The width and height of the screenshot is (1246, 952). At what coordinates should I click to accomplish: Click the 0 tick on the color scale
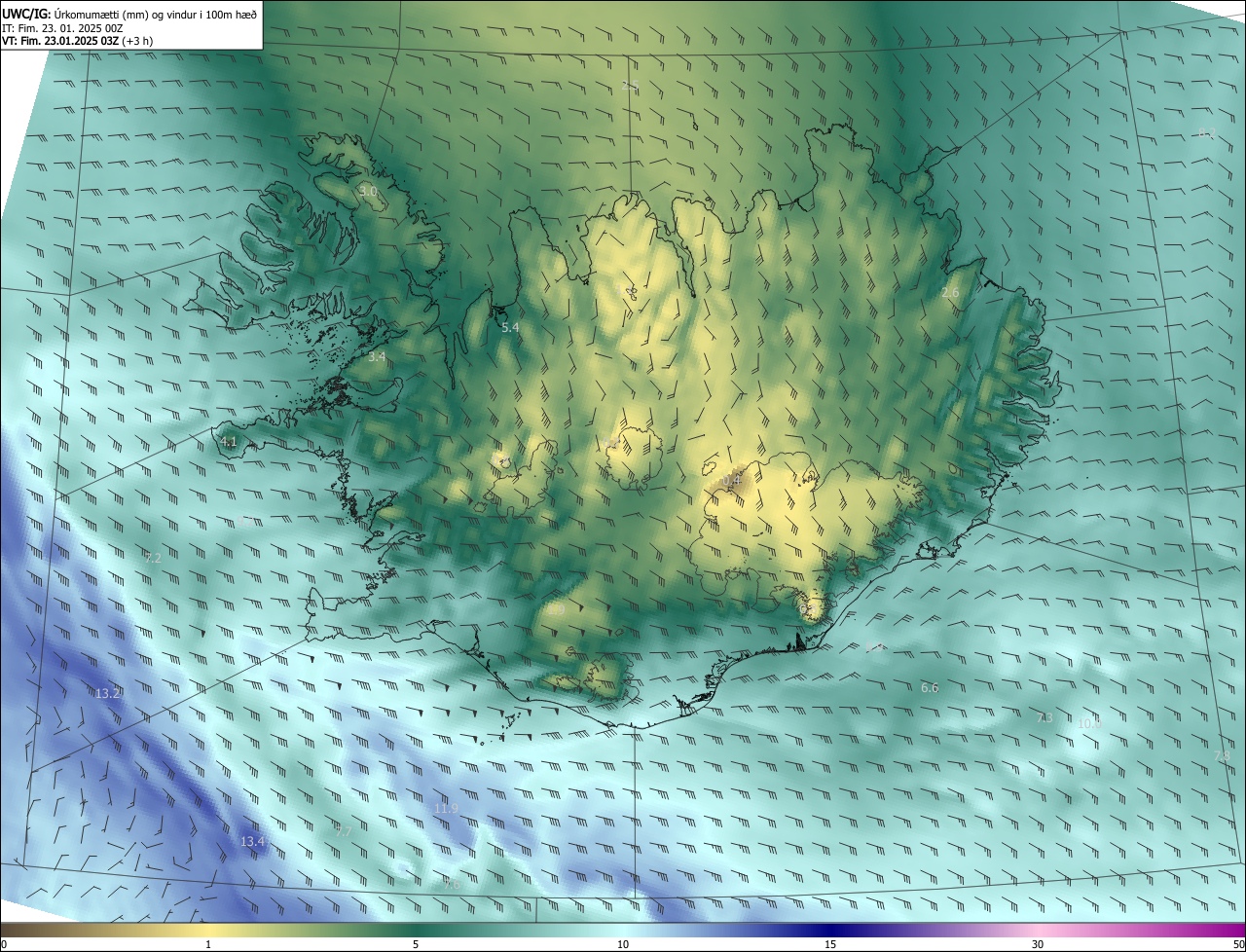pyautogui.click(x=3, y=944)
